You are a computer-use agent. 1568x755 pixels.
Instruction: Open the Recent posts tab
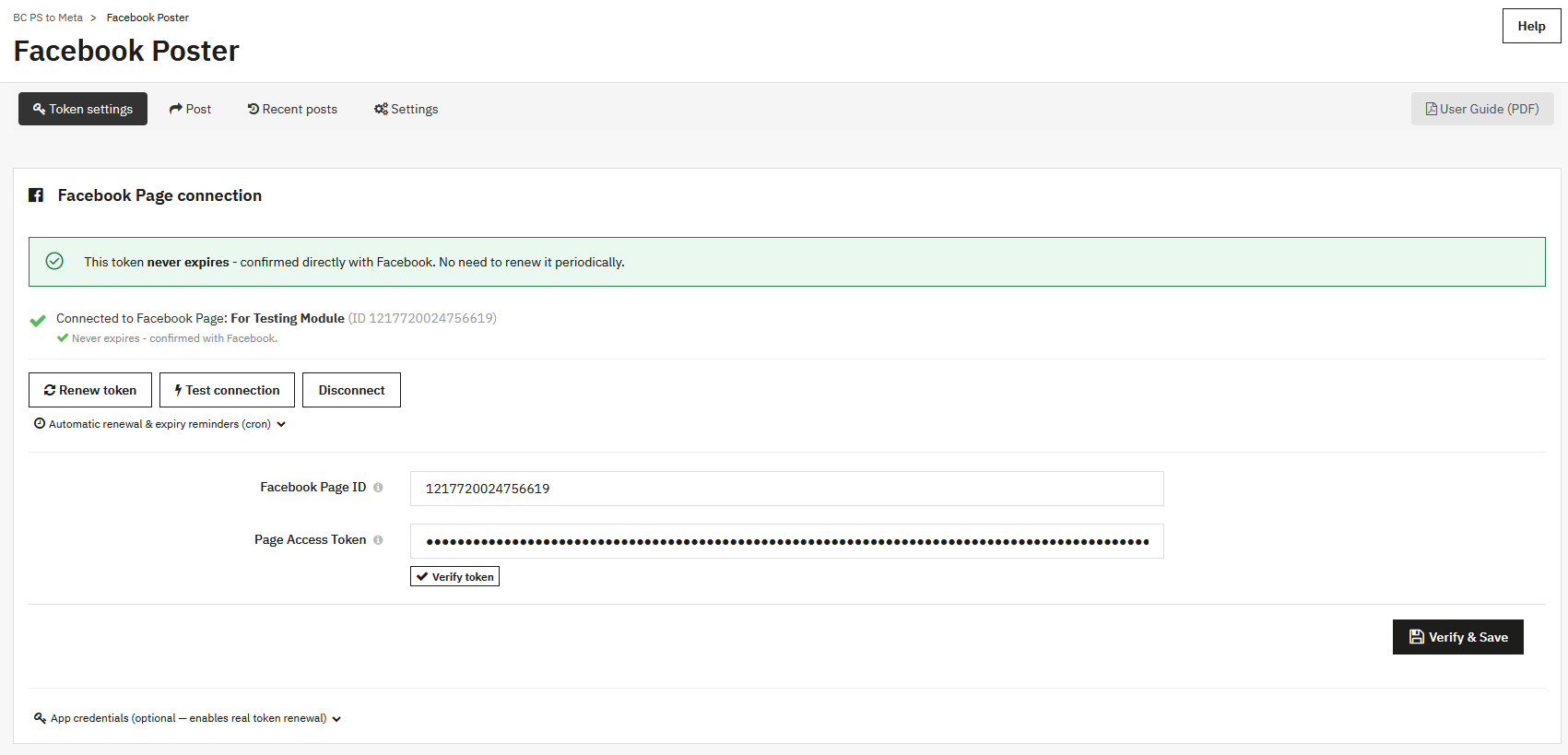292,109
